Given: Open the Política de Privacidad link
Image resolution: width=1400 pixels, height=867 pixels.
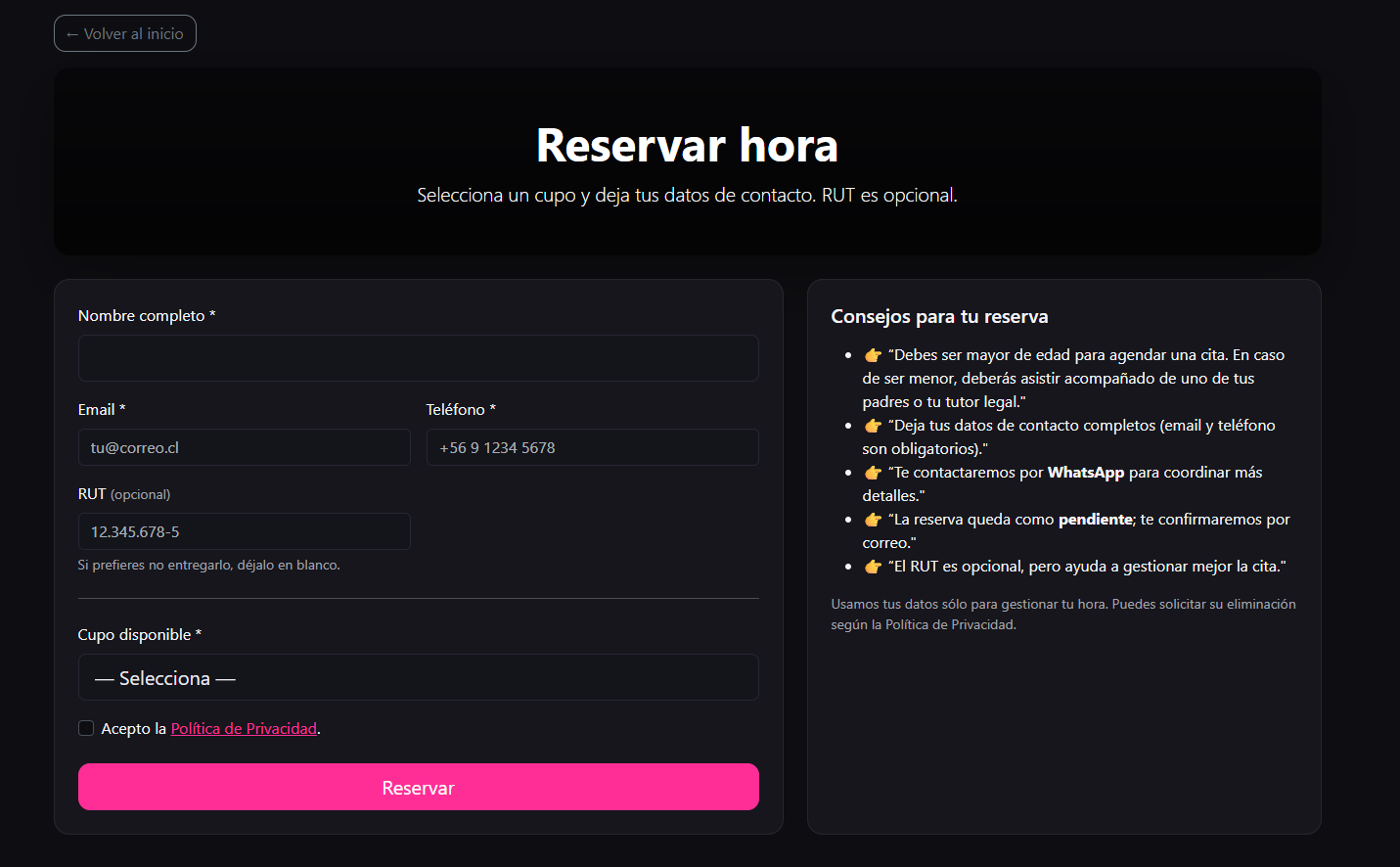Looking at the screenshot, I should tap(244, 728).
